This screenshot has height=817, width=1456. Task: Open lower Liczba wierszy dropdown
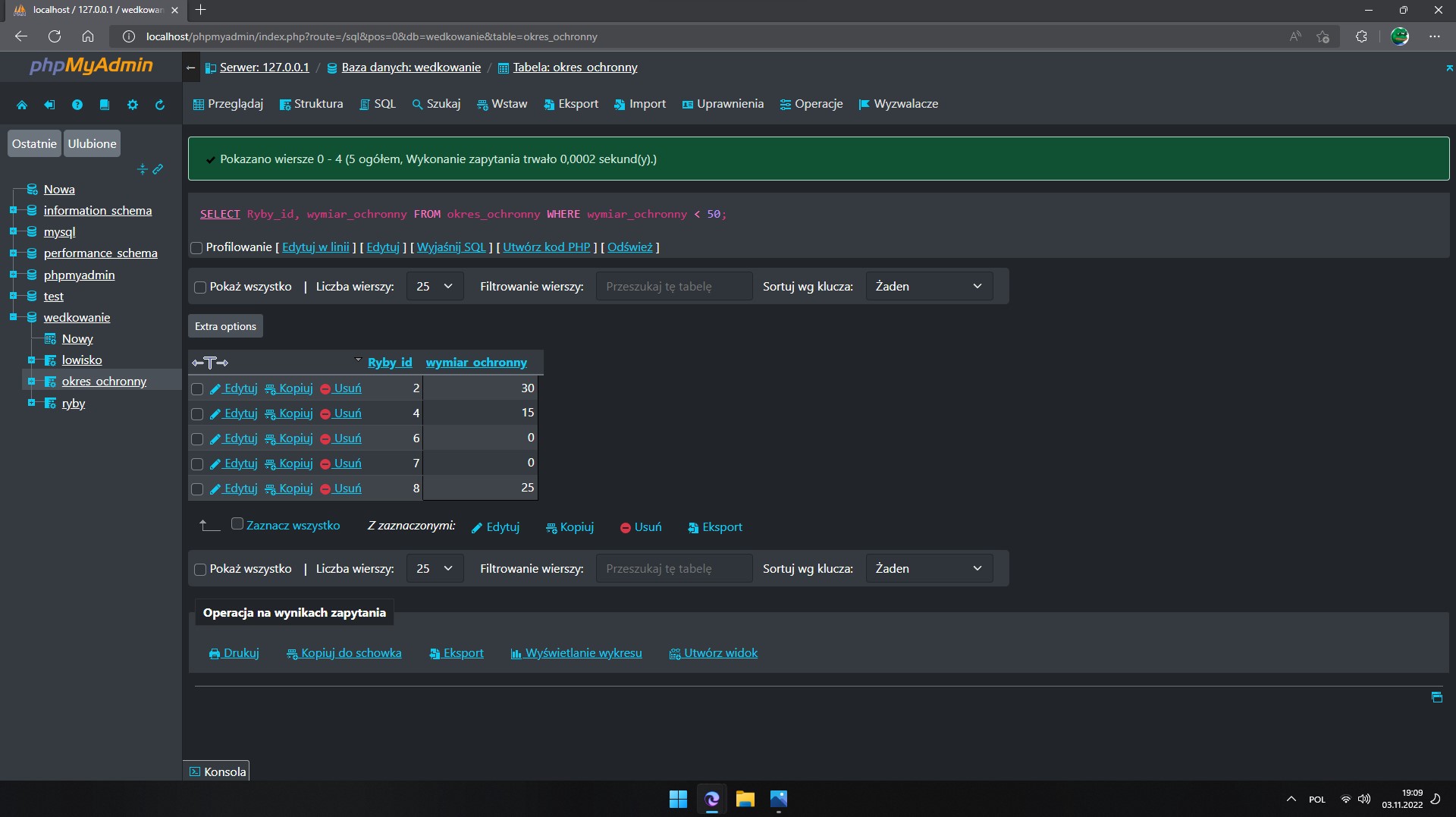[435, 569]
